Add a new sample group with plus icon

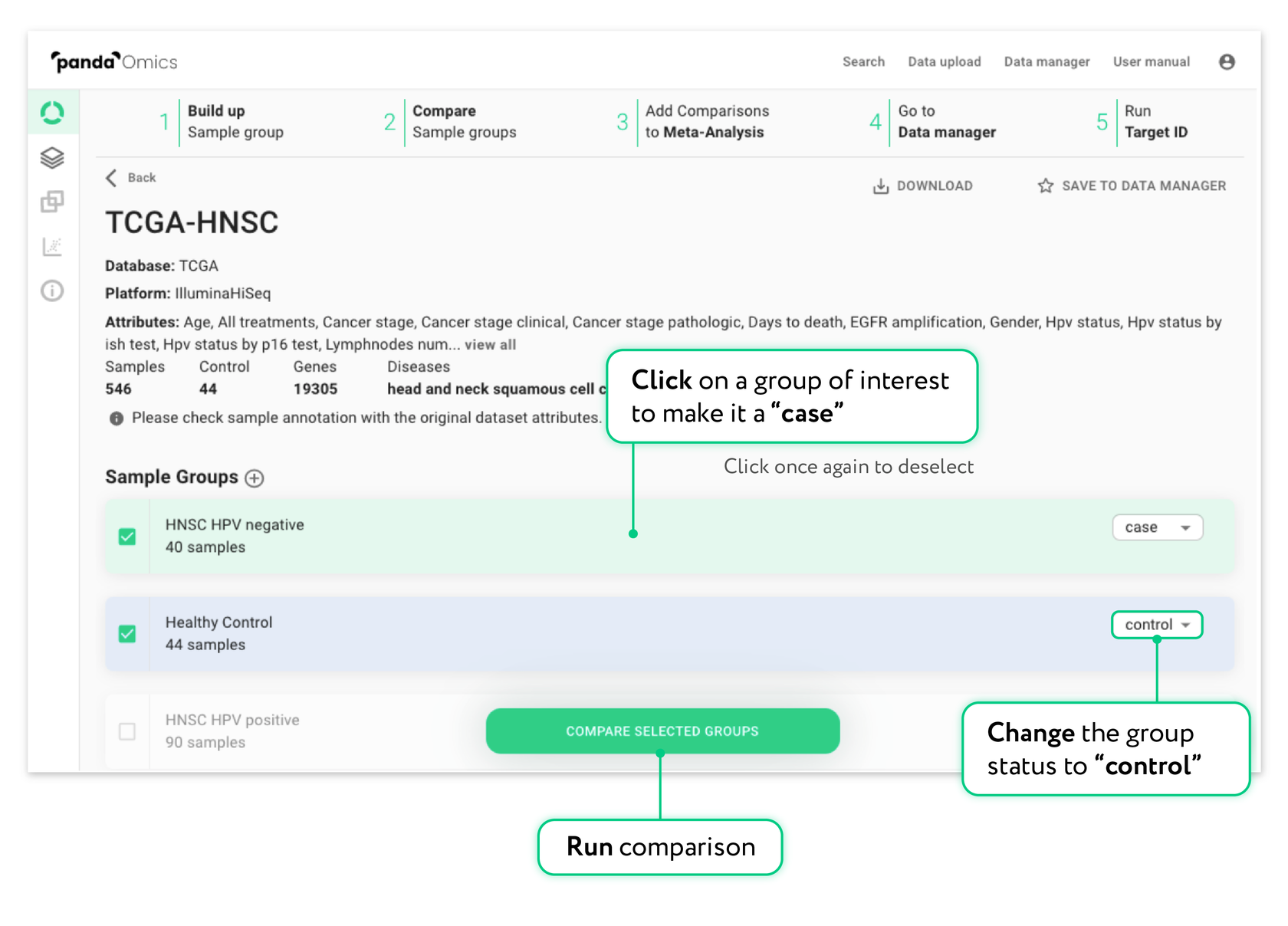pyautogui.click(x=255, y=478)
